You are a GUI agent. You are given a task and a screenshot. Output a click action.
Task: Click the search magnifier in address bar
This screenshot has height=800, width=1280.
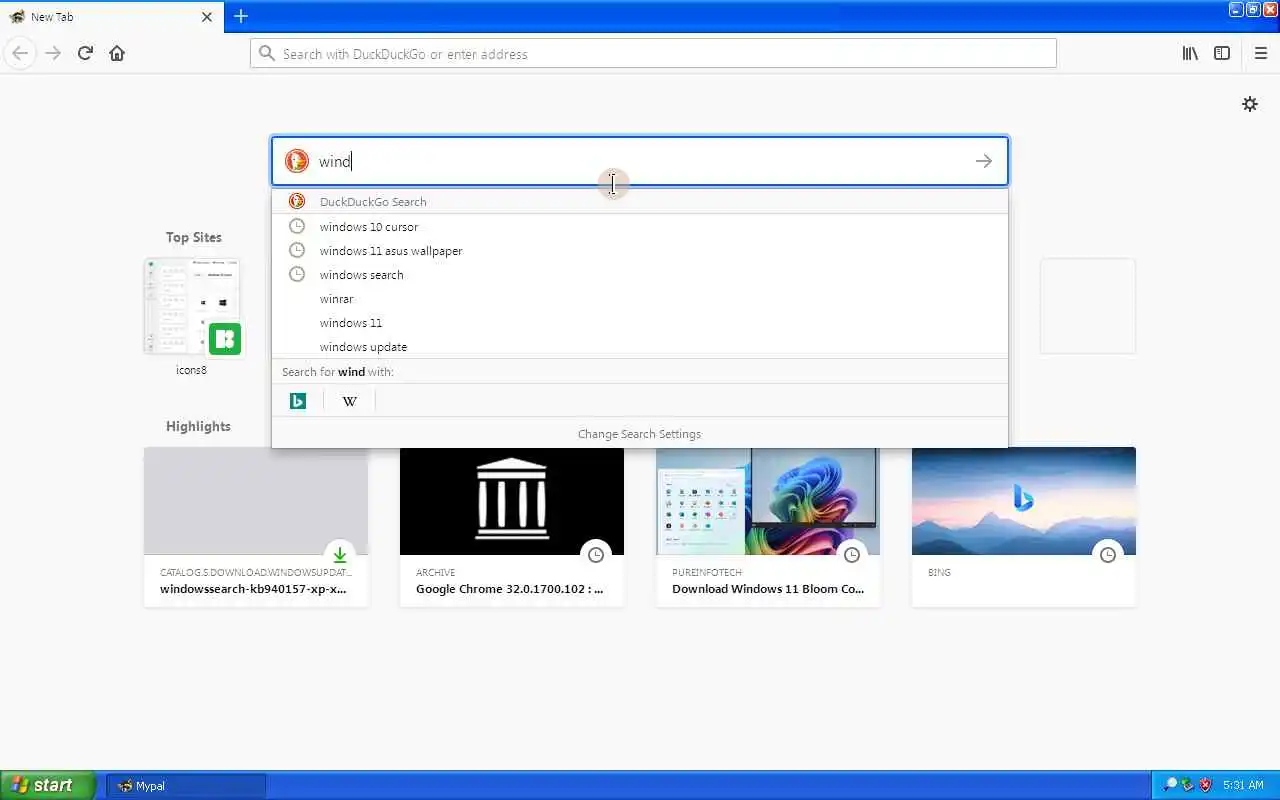[x=266, y=54]
